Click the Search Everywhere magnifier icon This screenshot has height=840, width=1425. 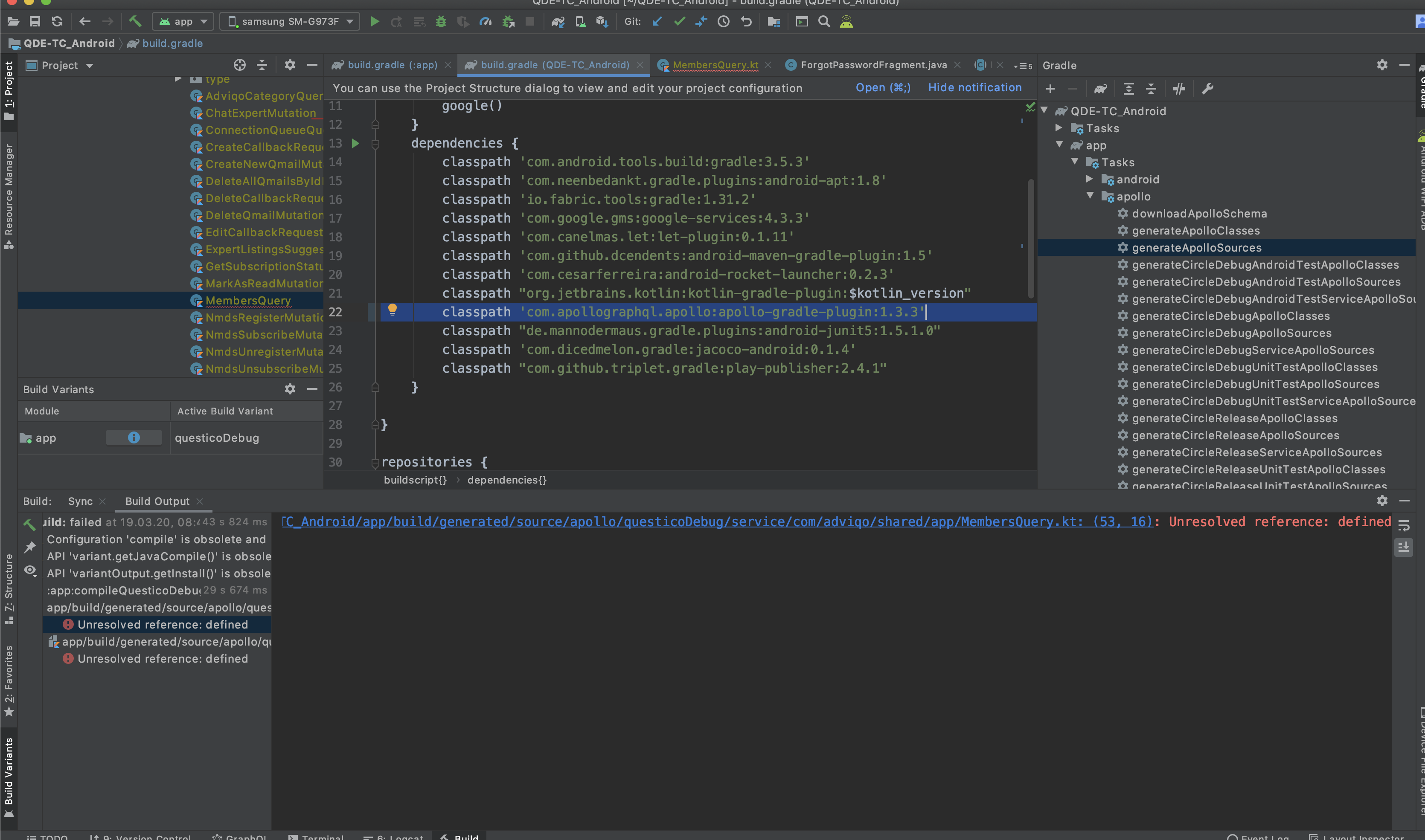coord(824,21)
